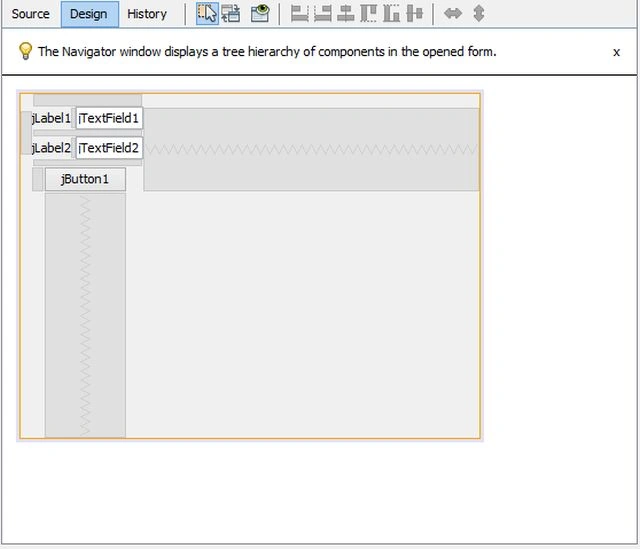Align components right in column
This screenshot has height=549, width=640.
point(323,13)
